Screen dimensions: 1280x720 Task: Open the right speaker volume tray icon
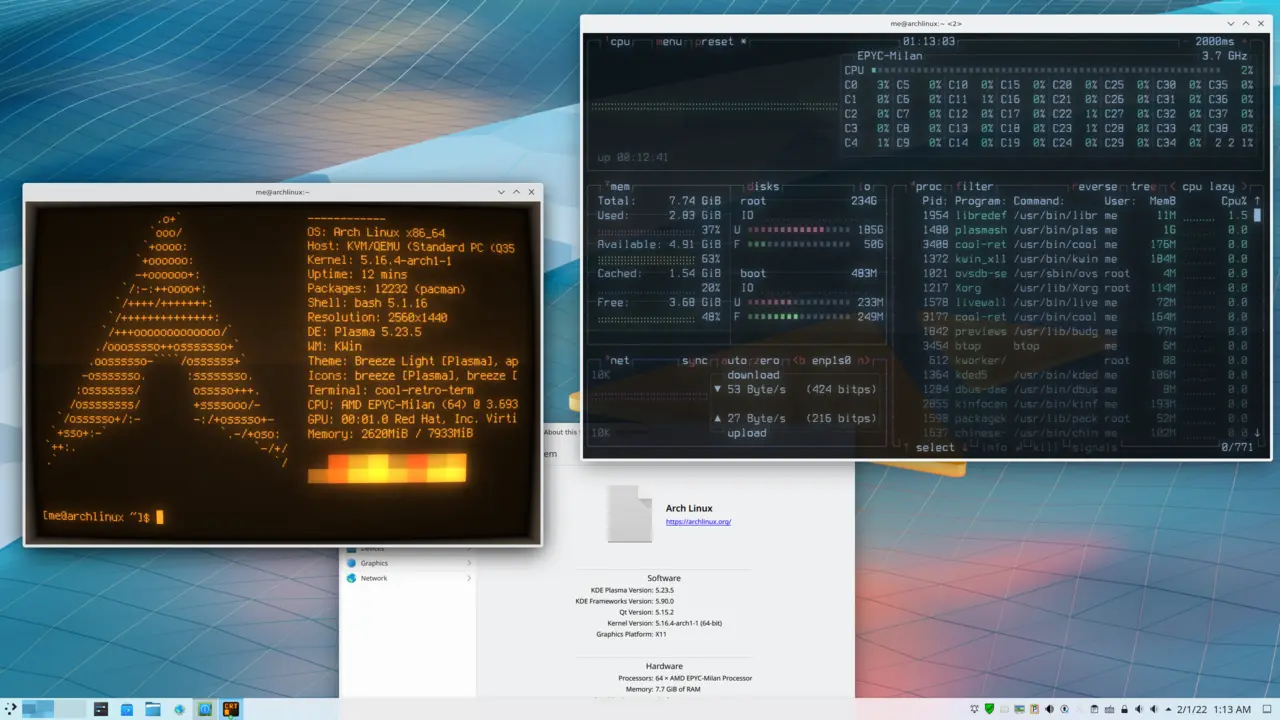pos(1154,709)
